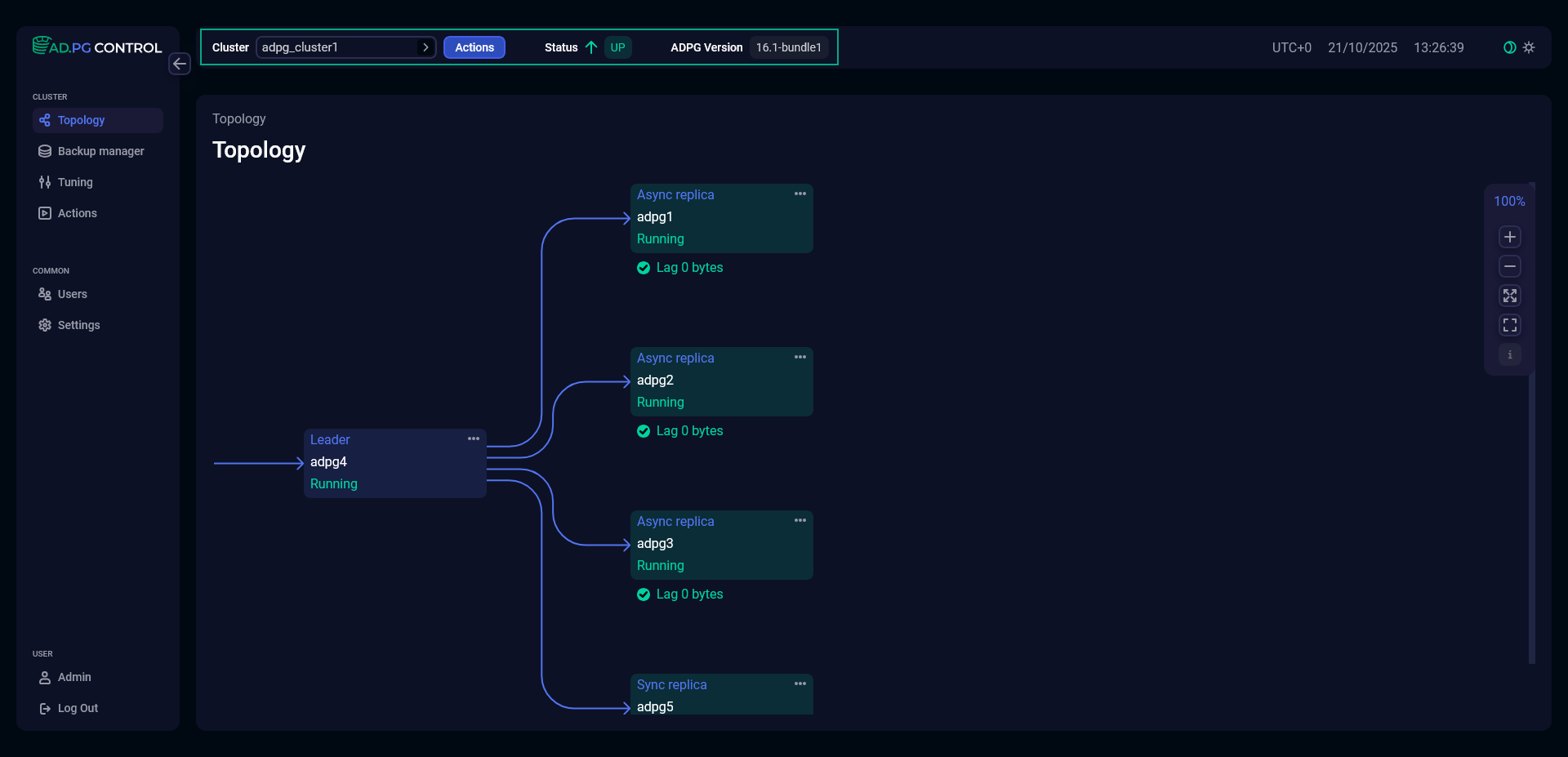Click the topology info icon
Screen dimensions: 1568x757
(x=1509, y=354)
